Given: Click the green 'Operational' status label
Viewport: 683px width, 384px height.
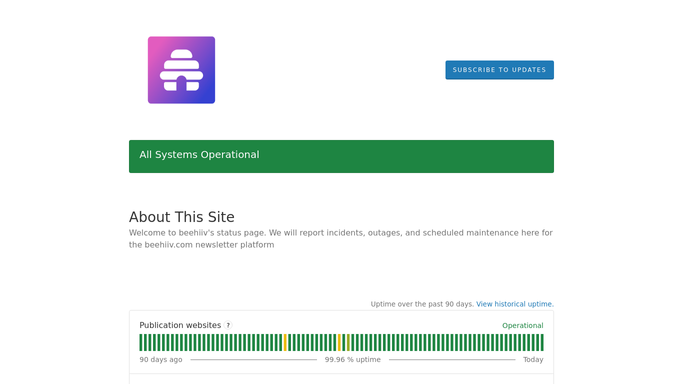Looking at the screenshot, I should click(522, 326).
